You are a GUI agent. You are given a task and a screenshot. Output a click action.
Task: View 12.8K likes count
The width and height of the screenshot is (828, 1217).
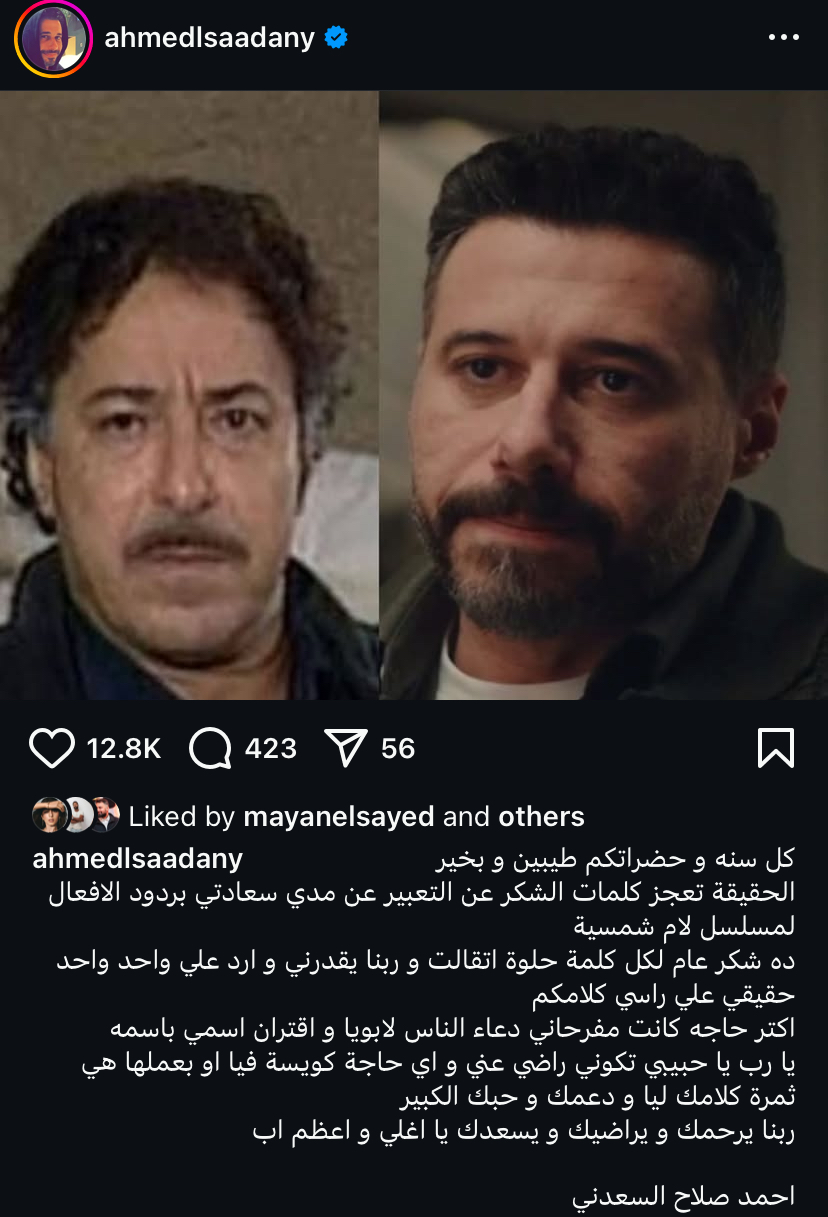coord(124,748)
